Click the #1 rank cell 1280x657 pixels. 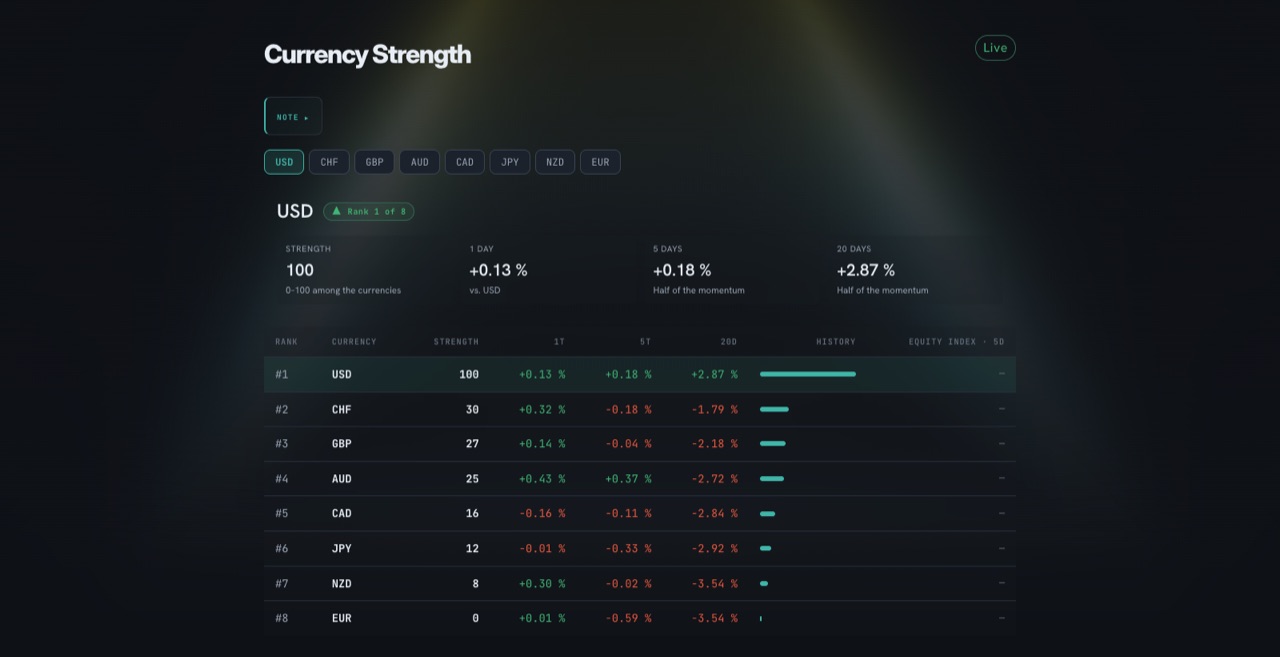282,374
